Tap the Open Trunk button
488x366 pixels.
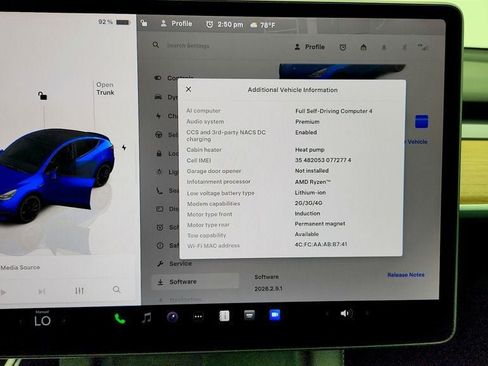pos(105,89)
